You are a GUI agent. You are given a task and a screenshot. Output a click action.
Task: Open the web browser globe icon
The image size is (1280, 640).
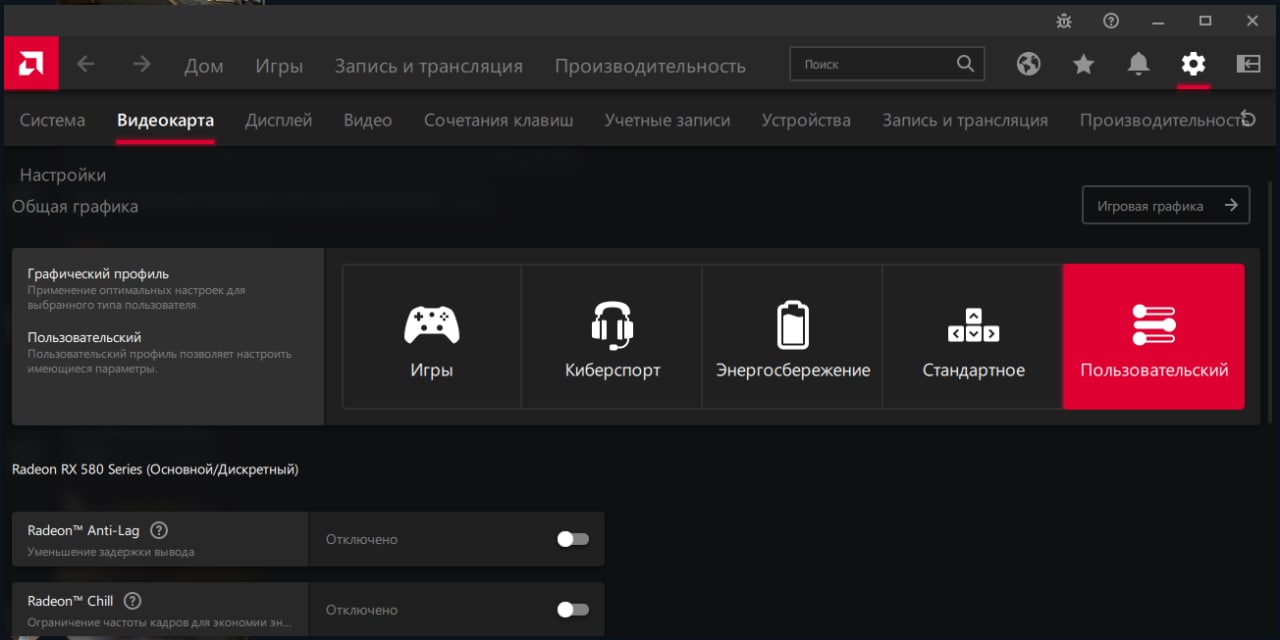(x=1028, y=64)
